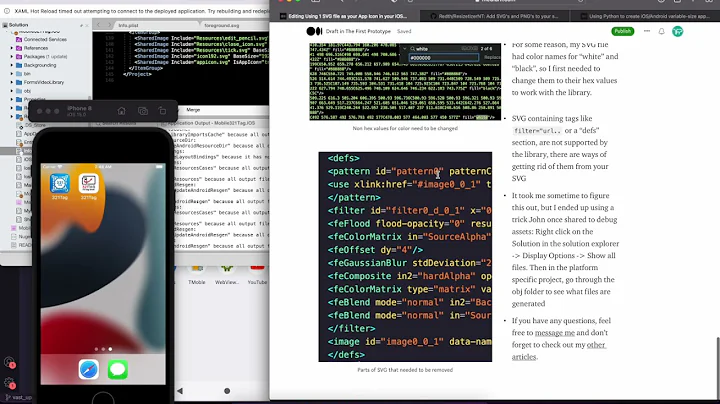Image resolution: width=720 pixels, height=404 pixels.
Task: Click the defs code block image in the article
Action: pos(405,257)
